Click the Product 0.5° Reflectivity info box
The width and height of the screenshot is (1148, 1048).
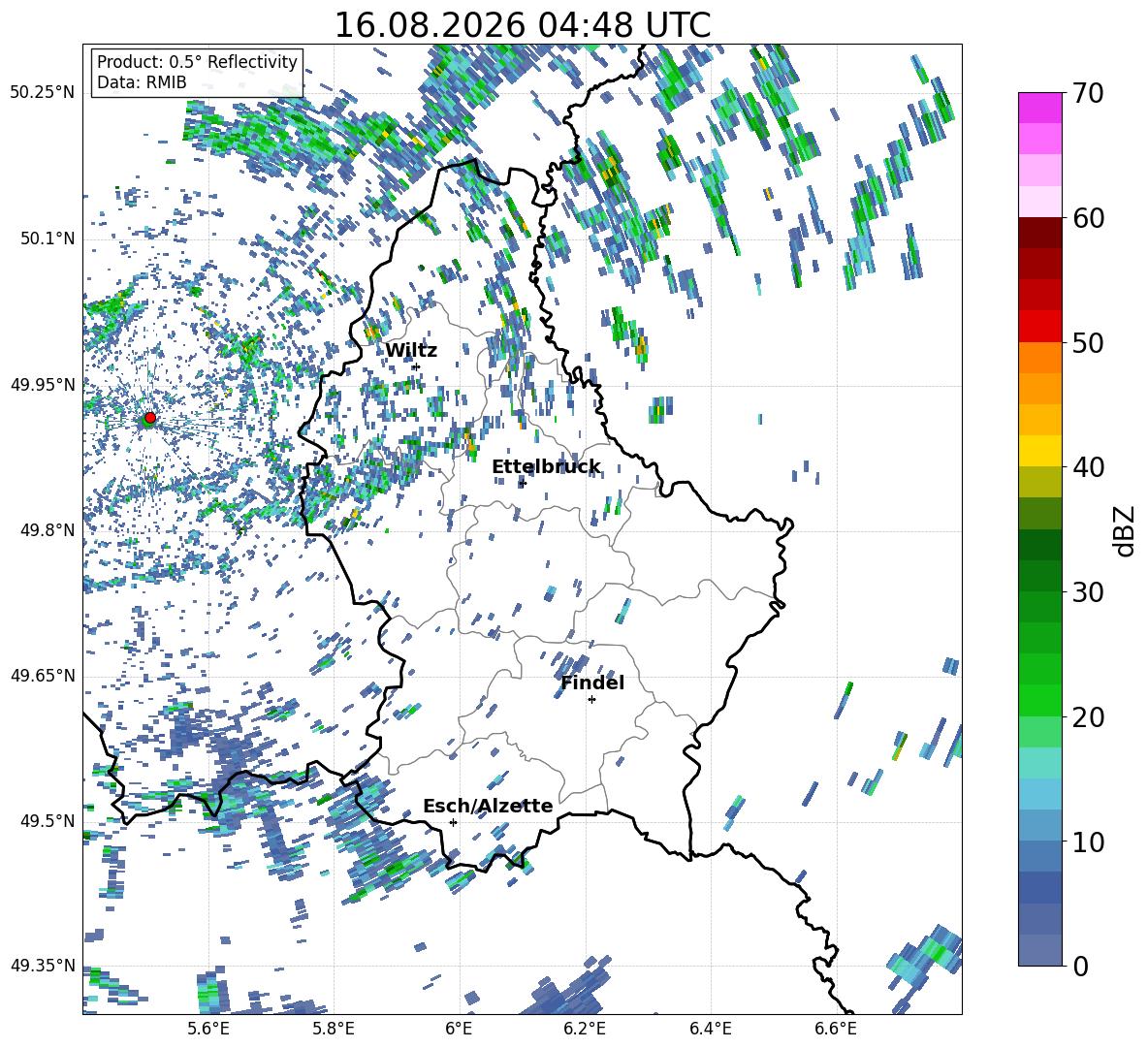point(197,72)
